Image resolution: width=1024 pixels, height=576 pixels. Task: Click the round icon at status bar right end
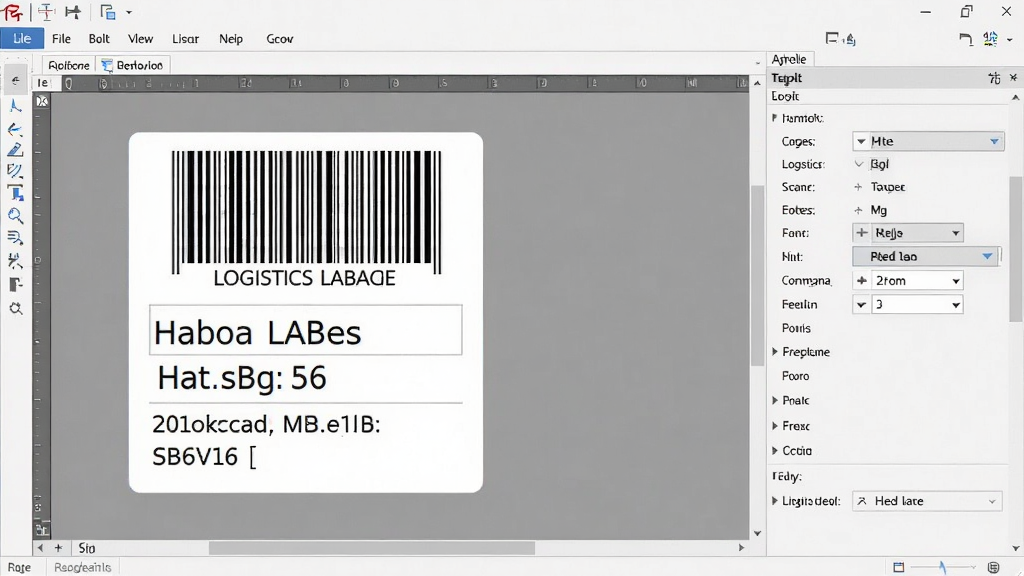[x=993, y=567]
